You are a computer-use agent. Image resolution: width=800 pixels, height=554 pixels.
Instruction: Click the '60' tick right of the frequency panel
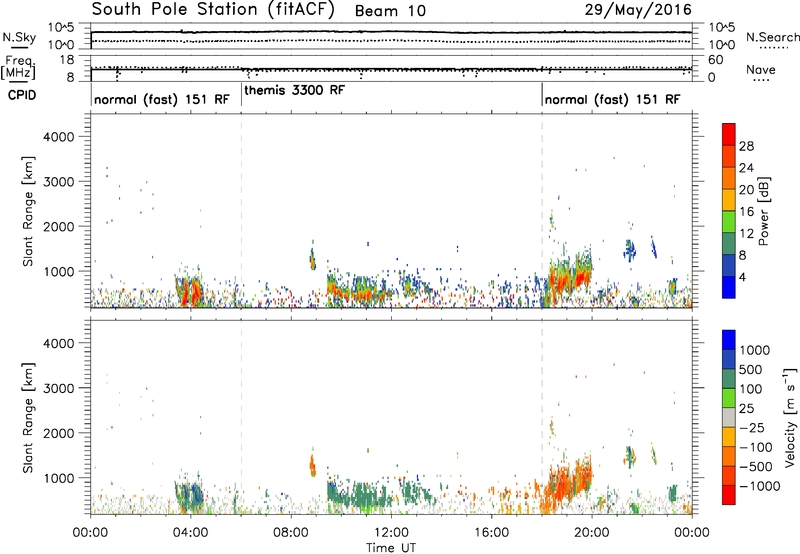pyautogui.click(x=715, y=60)
